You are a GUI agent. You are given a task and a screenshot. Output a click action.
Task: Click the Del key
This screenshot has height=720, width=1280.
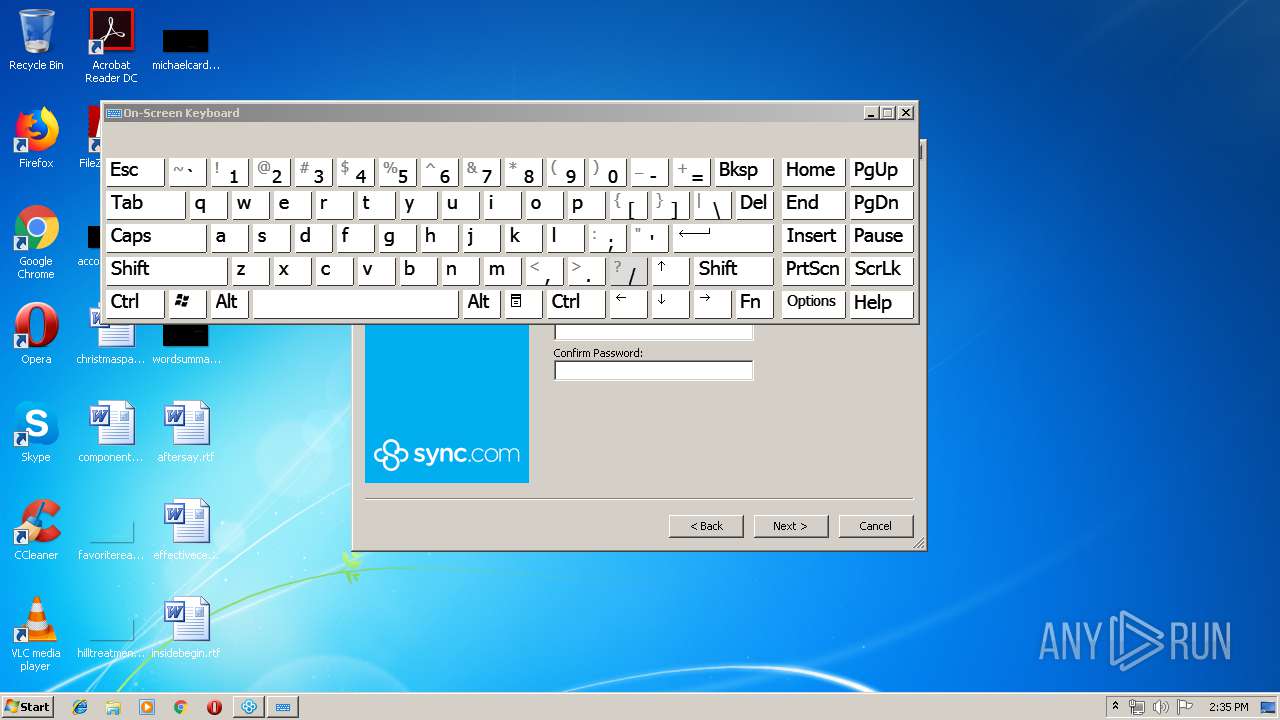[754, 203]
